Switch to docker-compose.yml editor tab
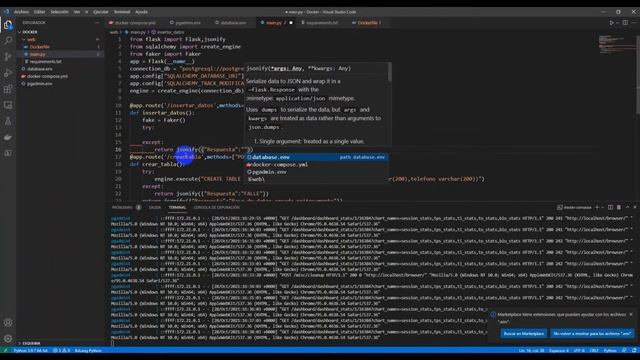 [132, 23]
